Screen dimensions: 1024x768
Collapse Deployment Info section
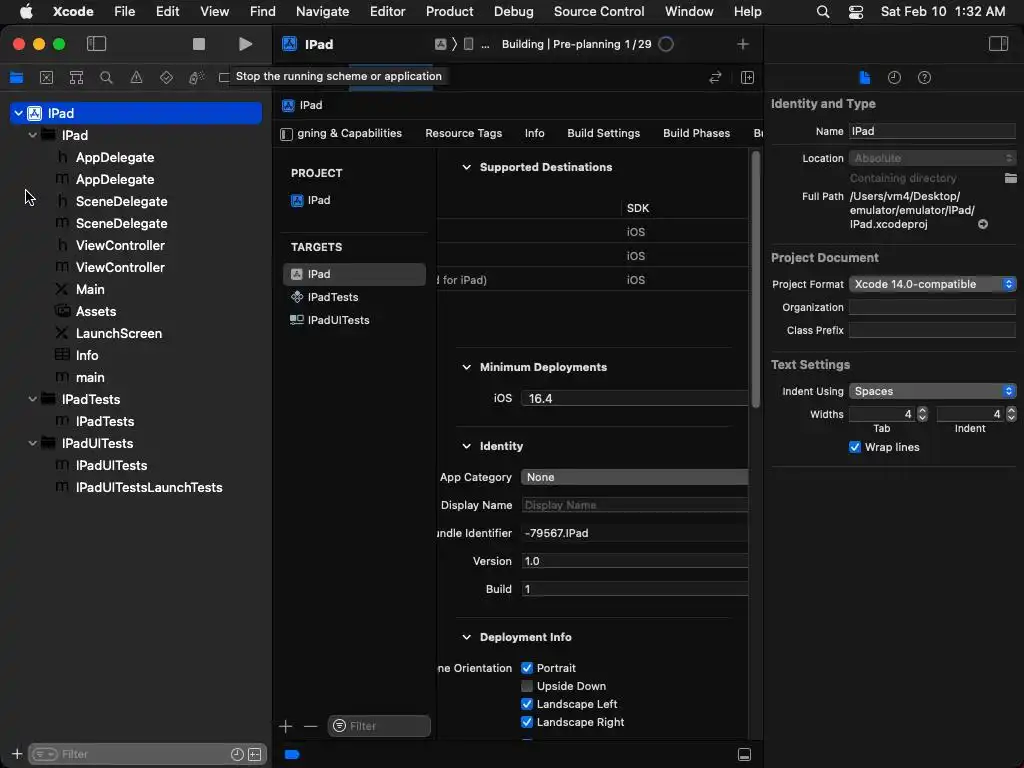(x=466, y=637)
